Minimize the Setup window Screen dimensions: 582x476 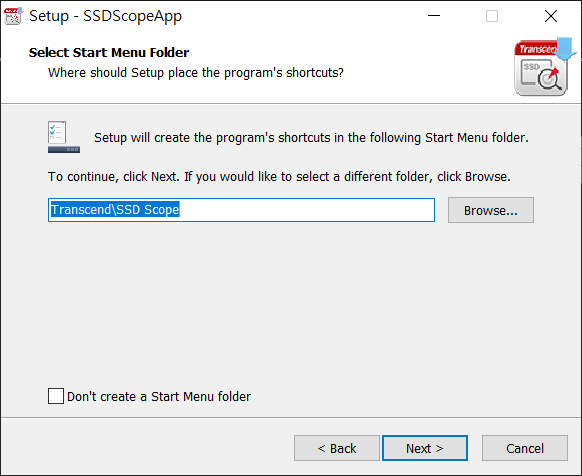click(x=434, y=16)
